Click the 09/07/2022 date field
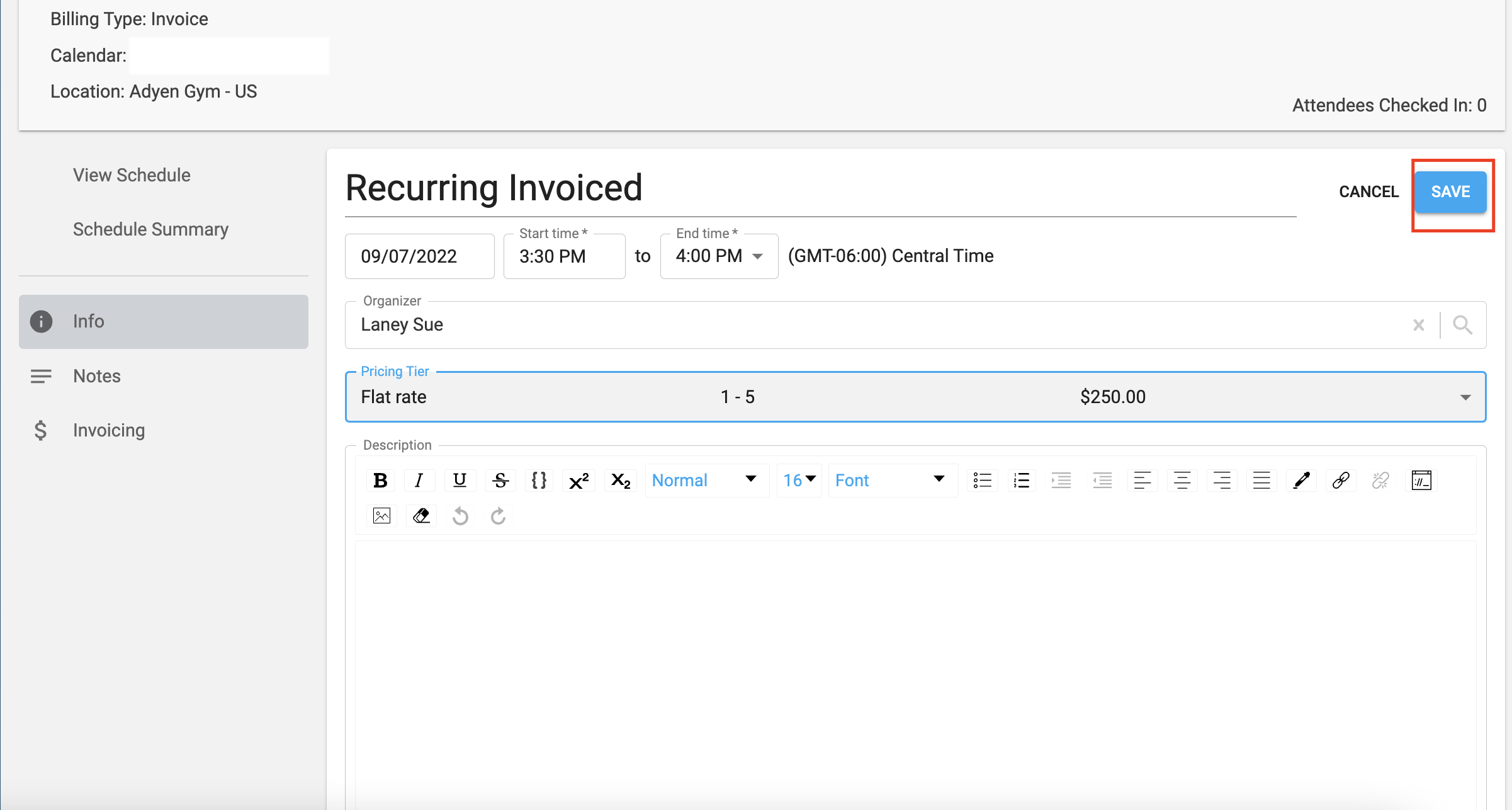 [x=419, y=256]
